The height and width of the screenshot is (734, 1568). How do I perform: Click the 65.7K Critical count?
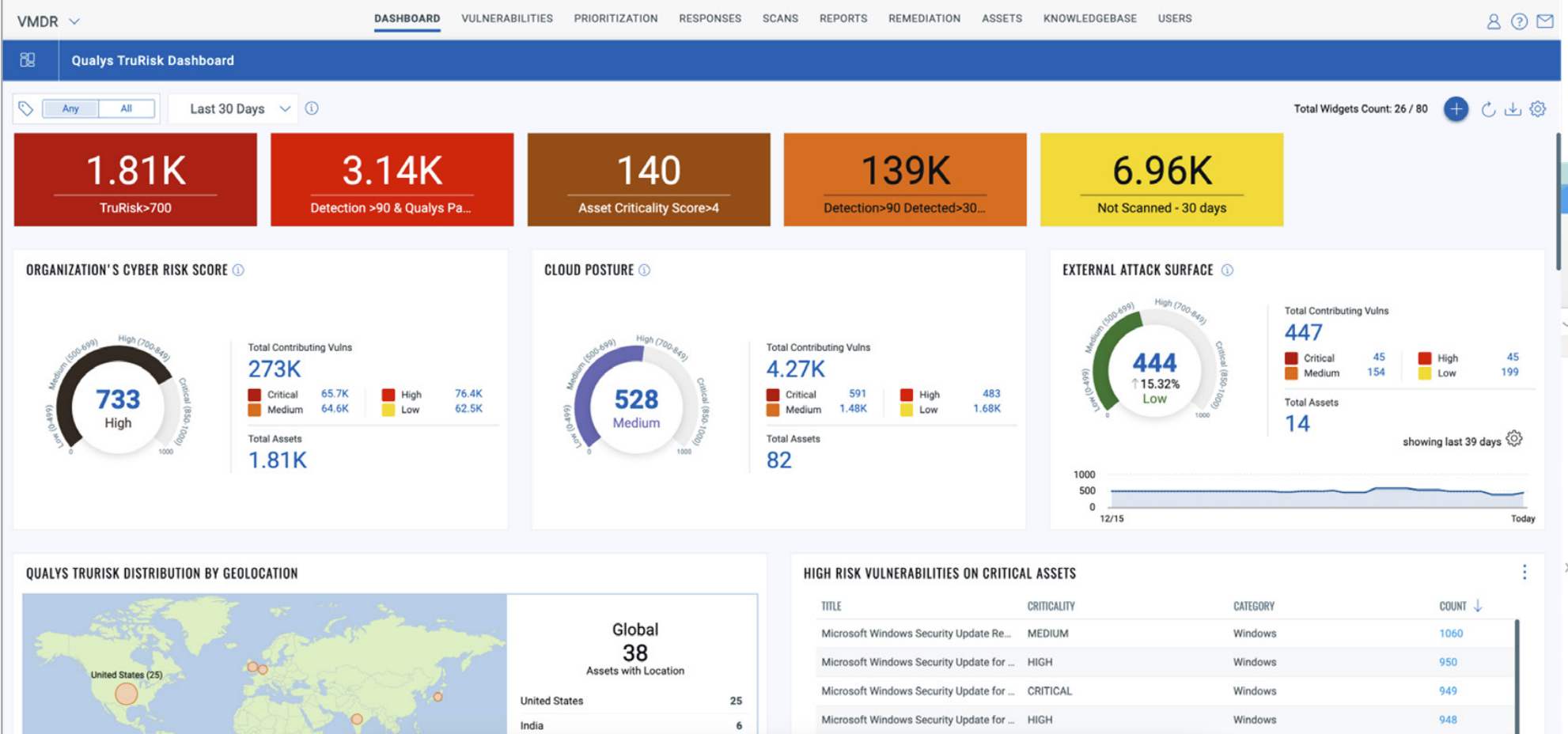(335, 394)
